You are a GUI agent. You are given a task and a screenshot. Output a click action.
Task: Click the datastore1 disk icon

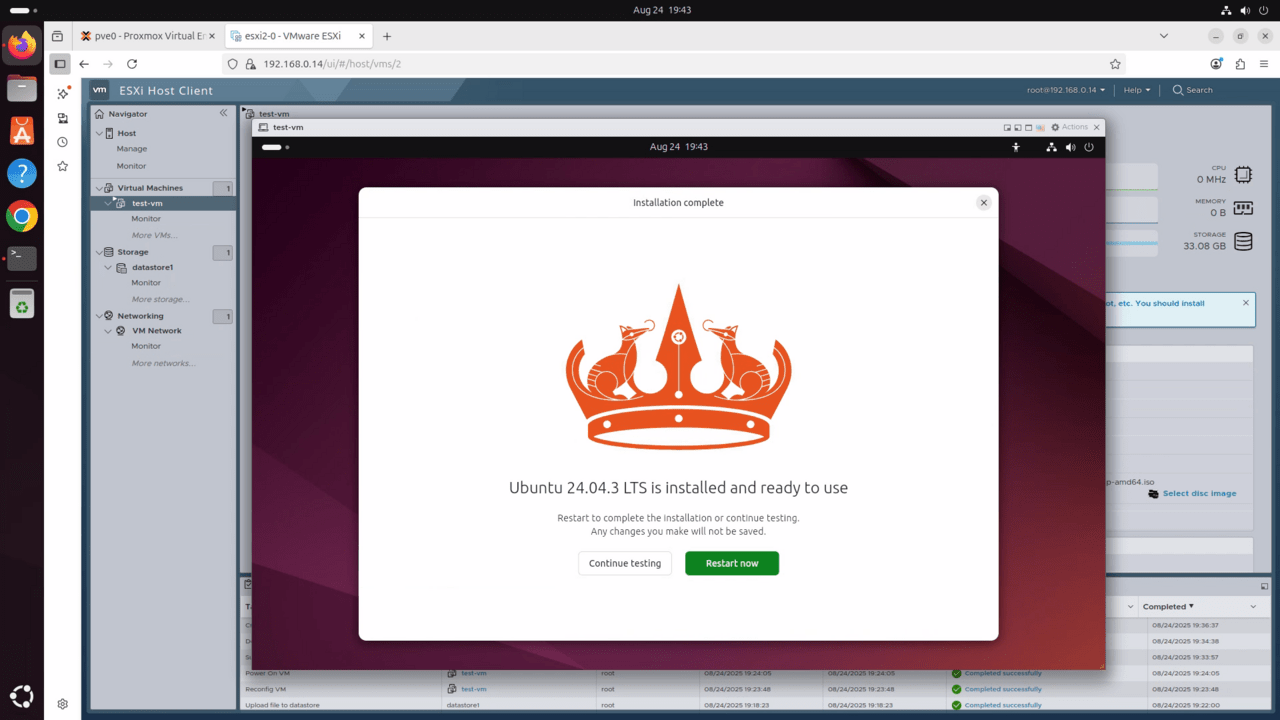click(x=120, y=267)
